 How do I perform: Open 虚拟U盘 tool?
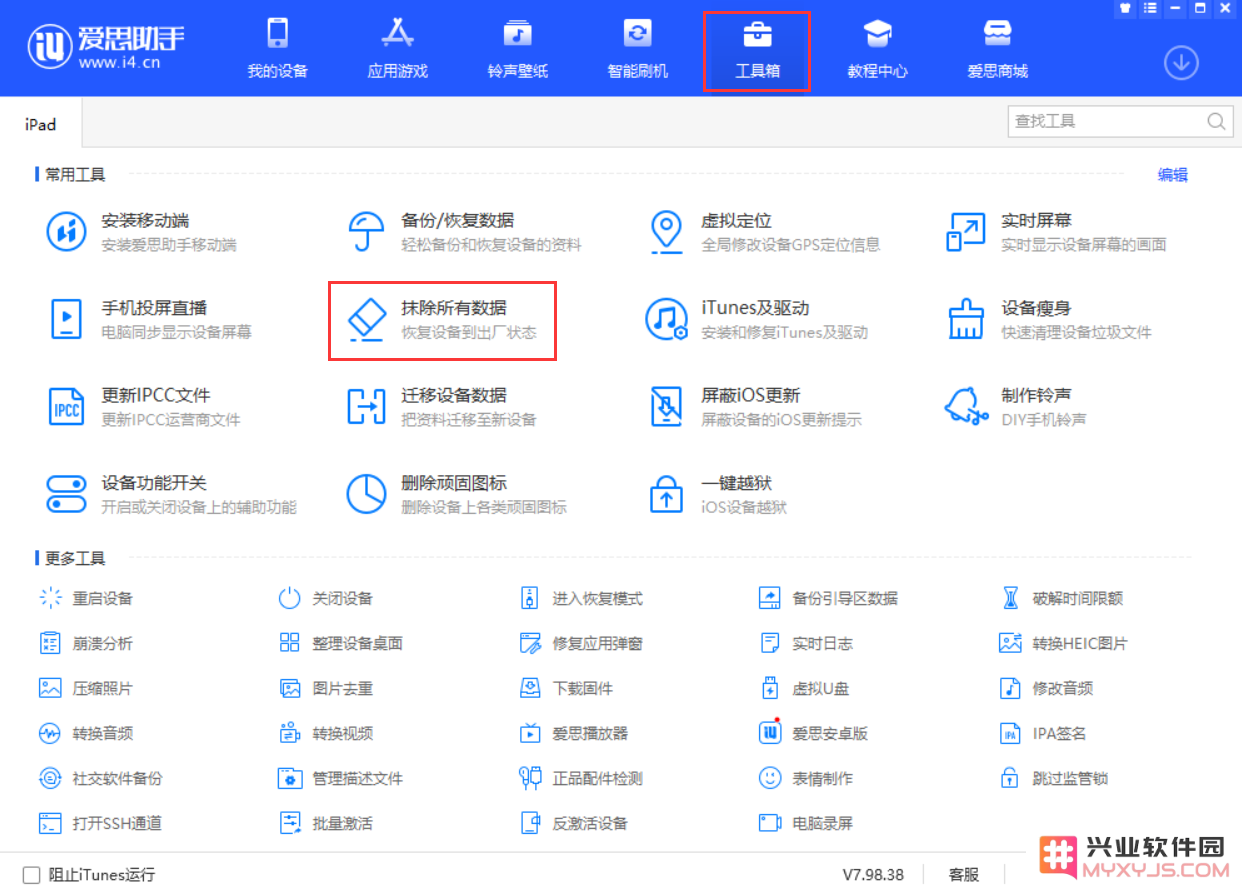point(804,688)
